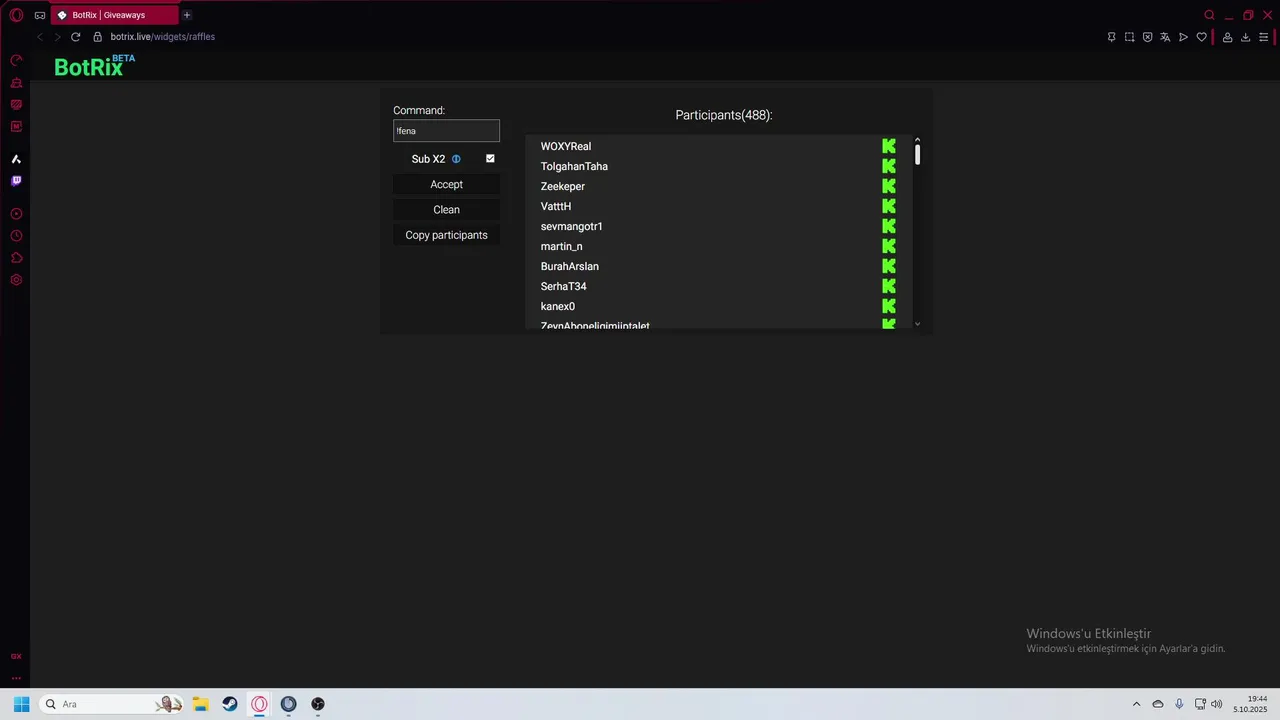Screen dimensions: 1280x720
Task: Open the profile account icon
Action: (1227, 37)
